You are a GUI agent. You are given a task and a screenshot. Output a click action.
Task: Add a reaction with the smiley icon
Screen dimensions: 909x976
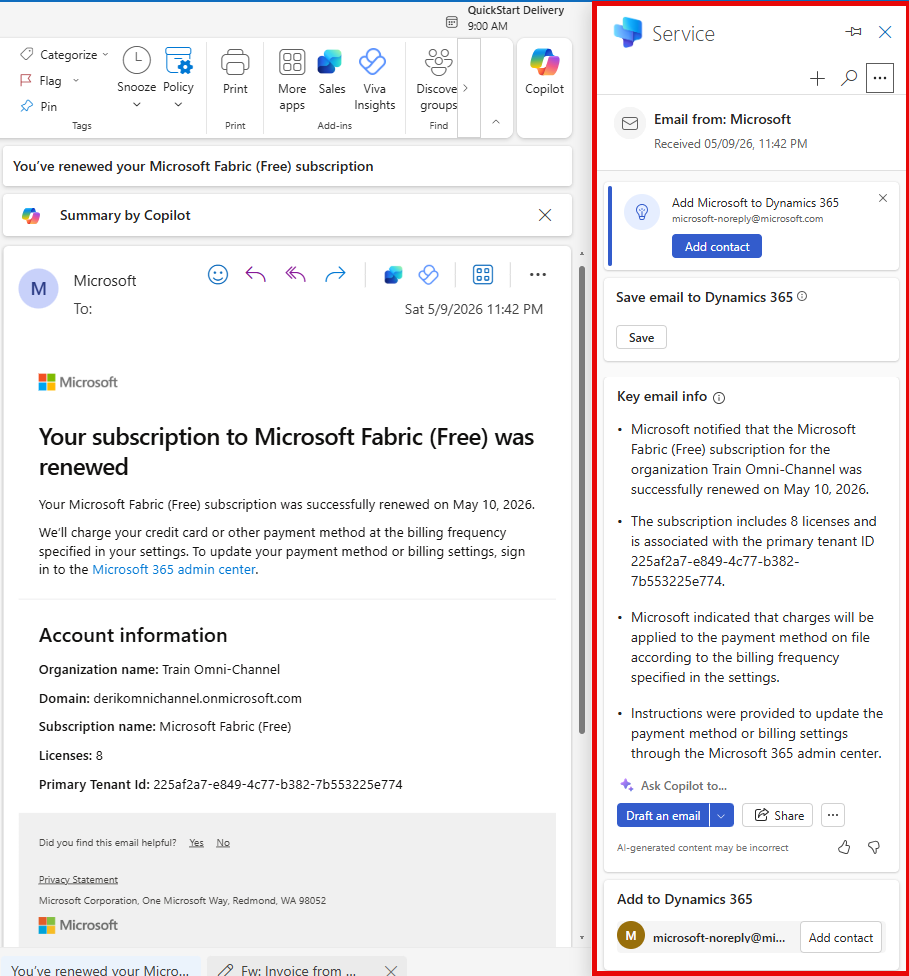point(218,274)
